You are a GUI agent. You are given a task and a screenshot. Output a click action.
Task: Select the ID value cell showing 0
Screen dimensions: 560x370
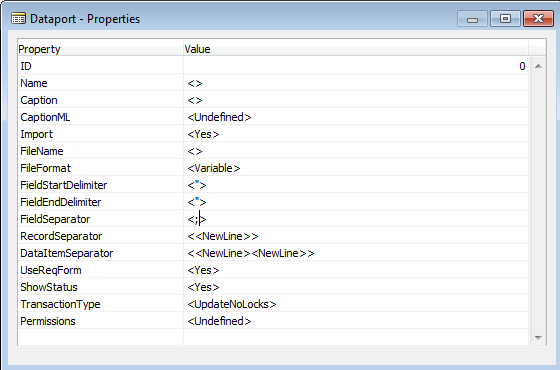[x=356, y=66]
